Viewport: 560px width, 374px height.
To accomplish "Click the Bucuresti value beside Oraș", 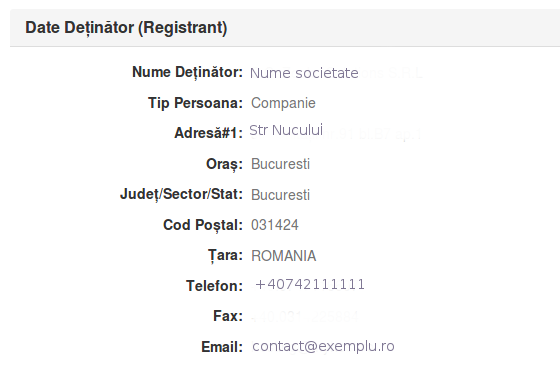I will click(280, 164).
